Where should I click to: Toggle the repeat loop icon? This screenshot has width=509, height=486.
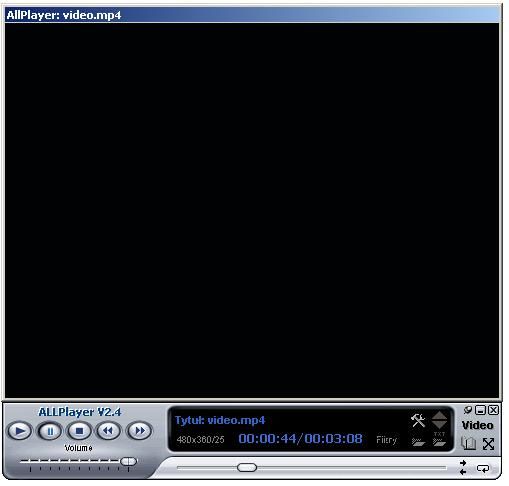click(483, 469)
